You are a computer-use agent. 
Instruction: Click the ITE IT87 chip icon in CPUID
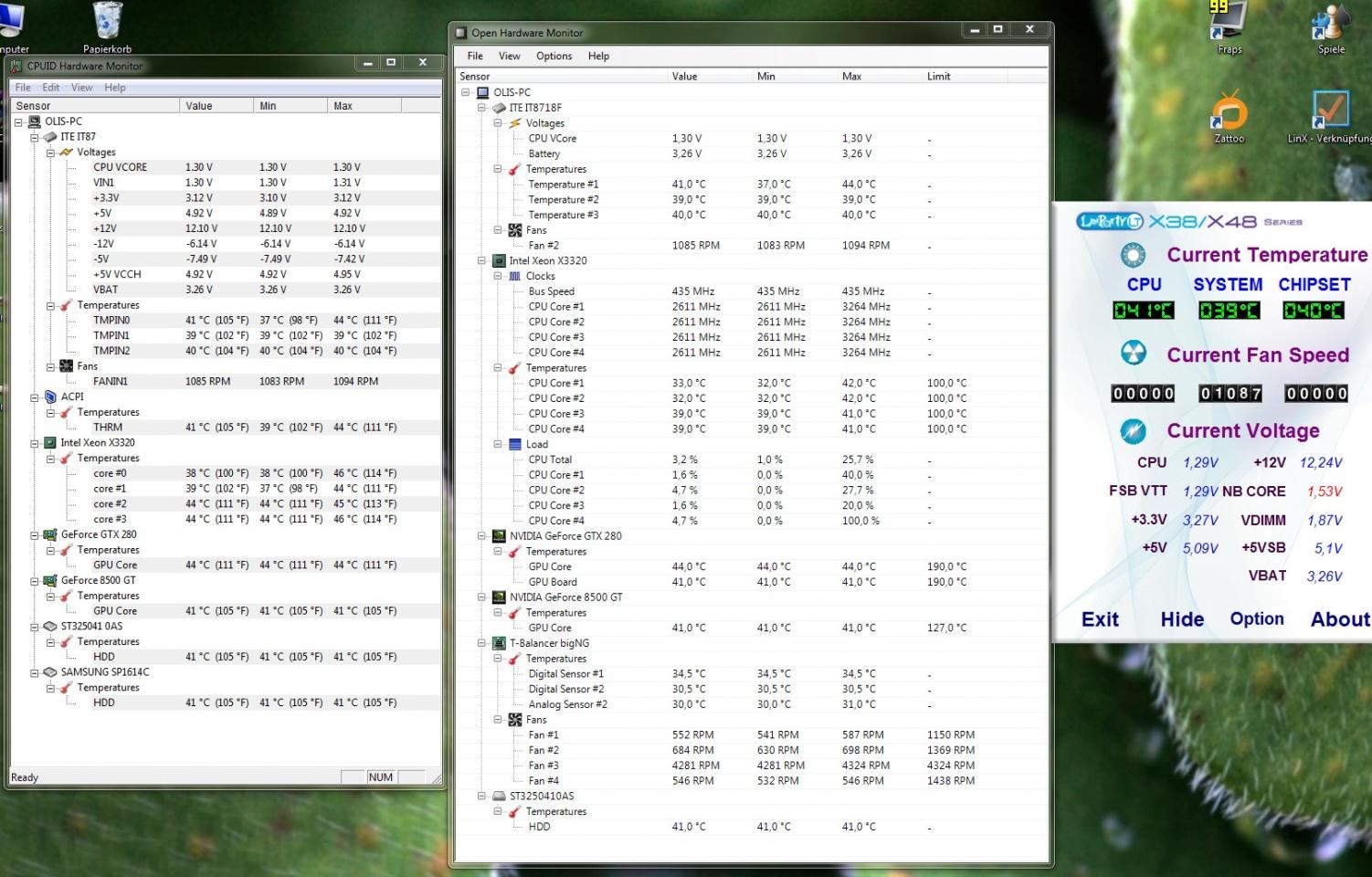coord(50,137)
